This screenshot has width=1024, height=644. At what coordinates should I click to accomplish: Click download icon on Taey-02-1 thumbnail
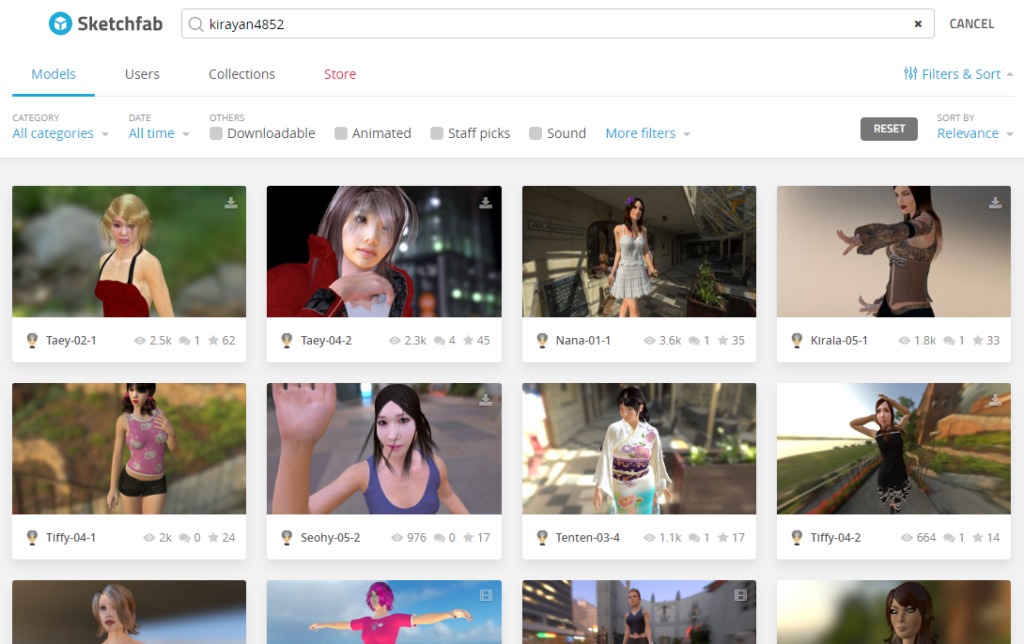(x=231, y=202)
